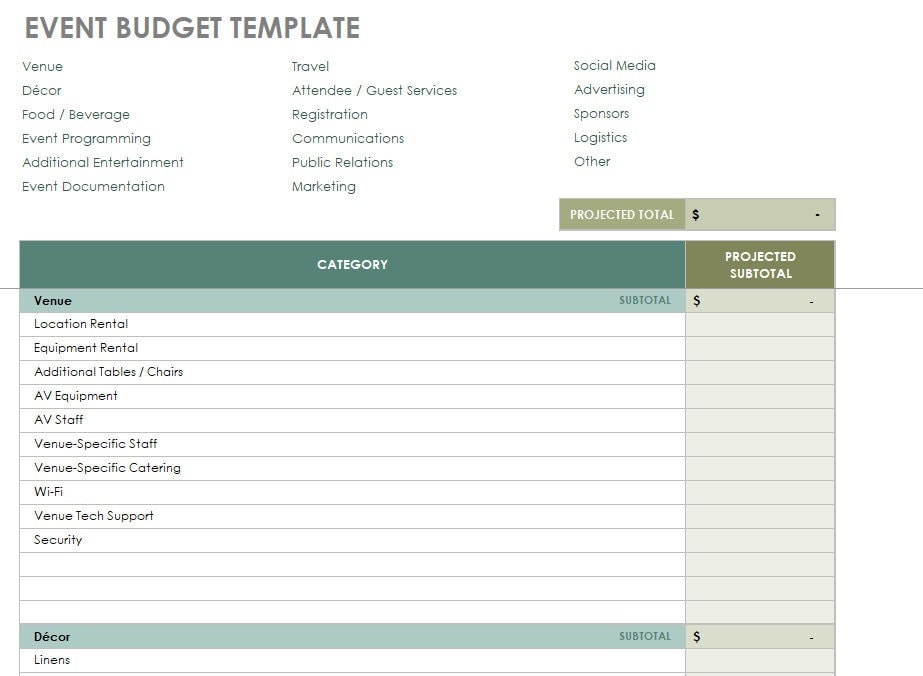Open the Public Relations link

click(x=342, y=162)
